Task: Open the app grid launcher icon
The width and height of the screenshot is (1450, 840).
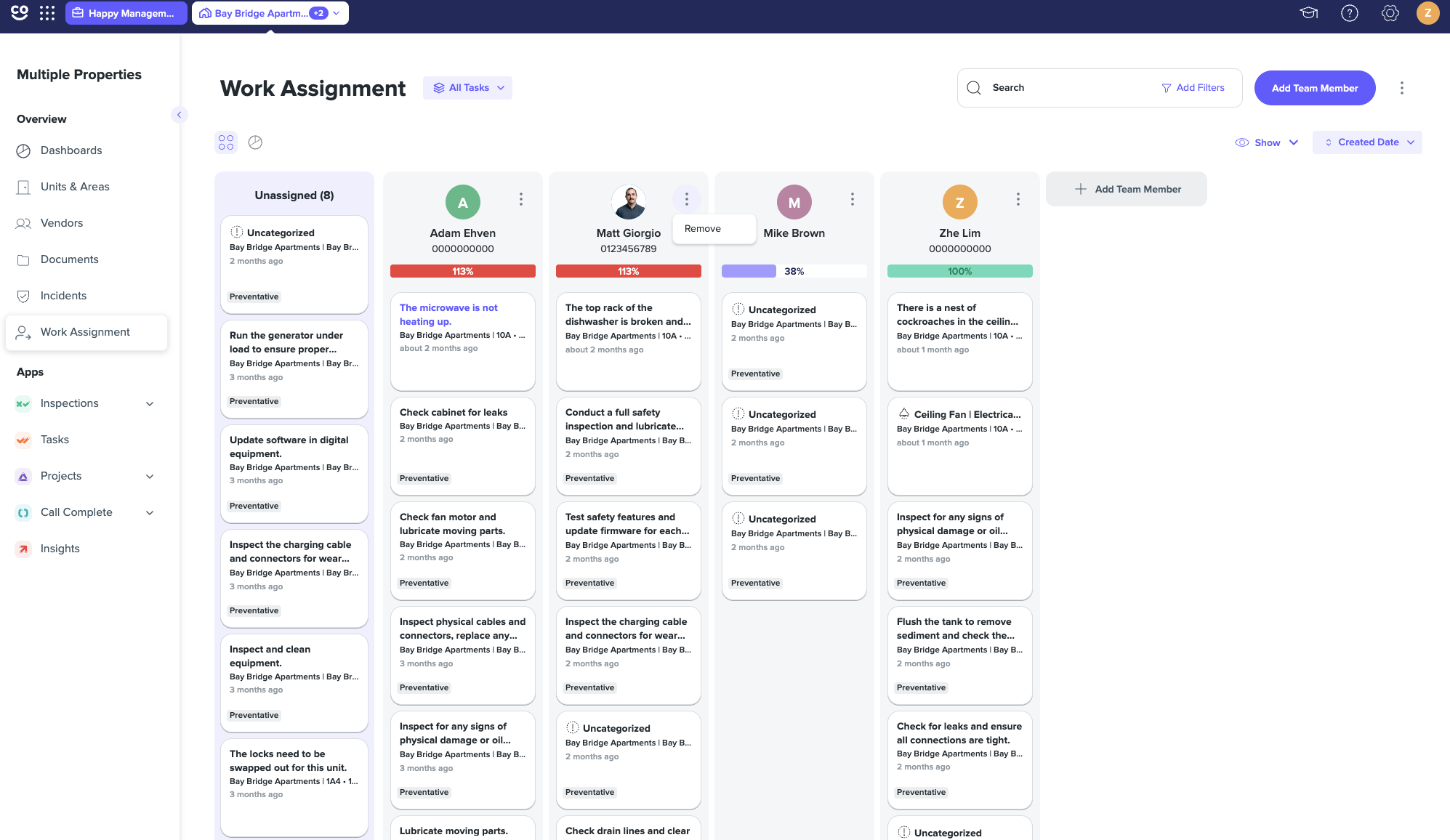Action: (x=47, y=13)
